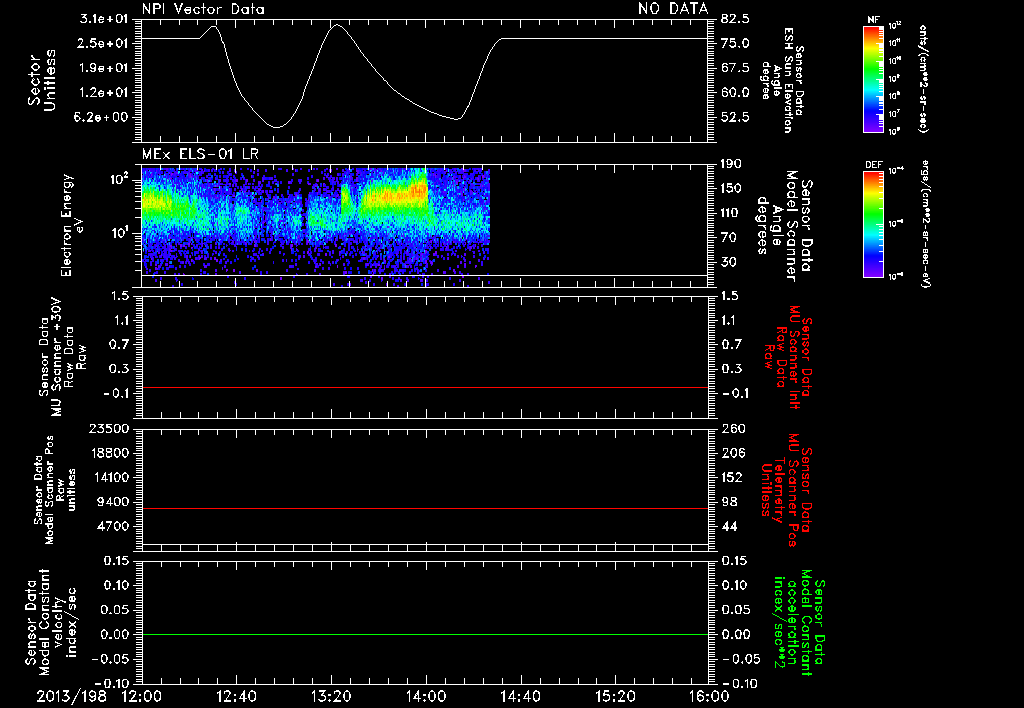
Task: Click the 67.5 degree tick label
Action: click(x=735, y=68)
